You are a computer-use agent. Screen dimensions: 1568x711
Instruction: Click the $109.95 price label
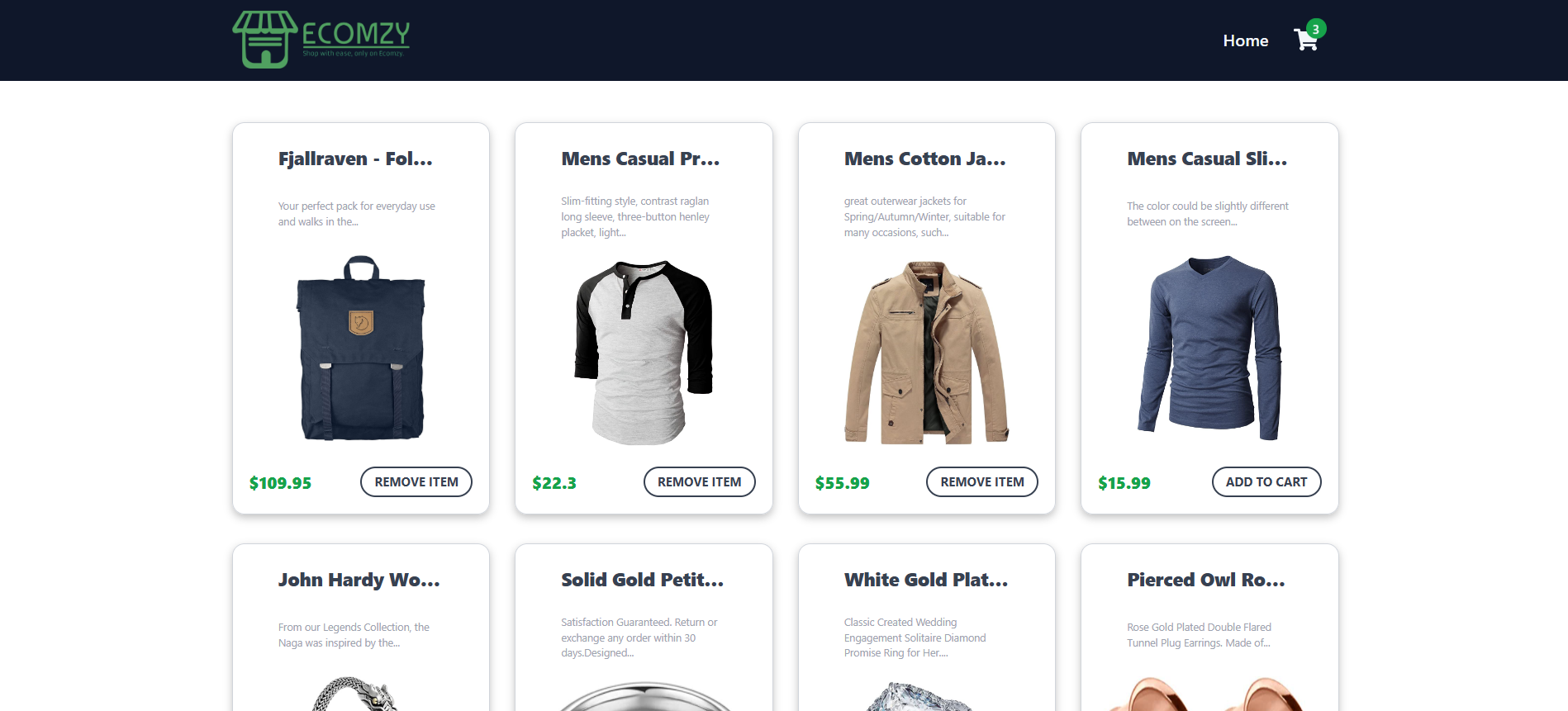(x=281, y=483)
